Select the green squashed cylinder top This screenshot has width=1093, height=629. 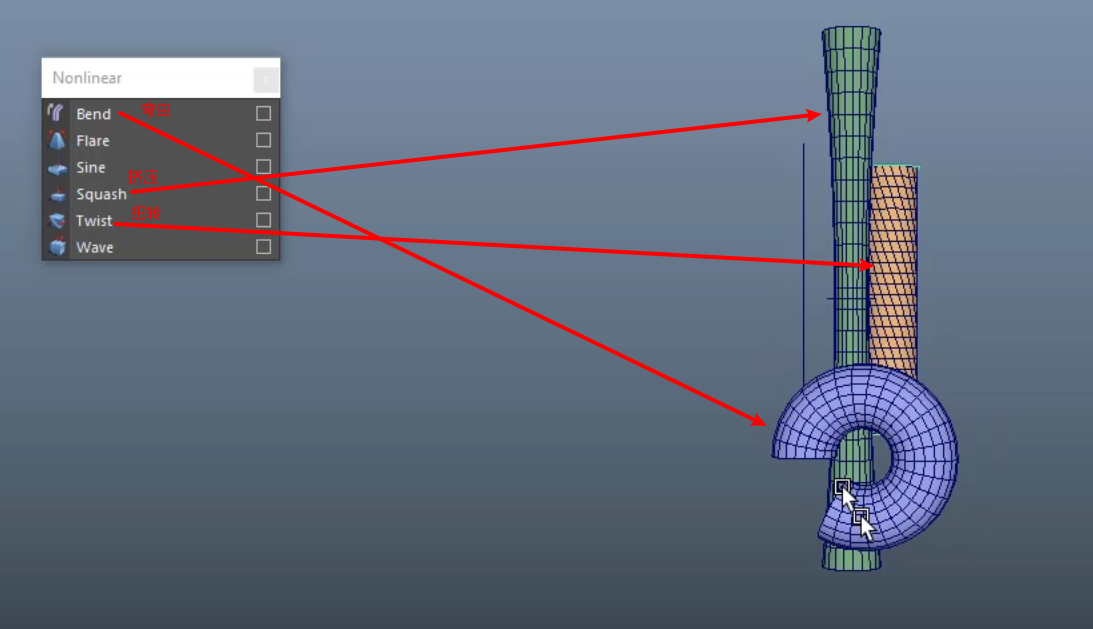point(851,70)
